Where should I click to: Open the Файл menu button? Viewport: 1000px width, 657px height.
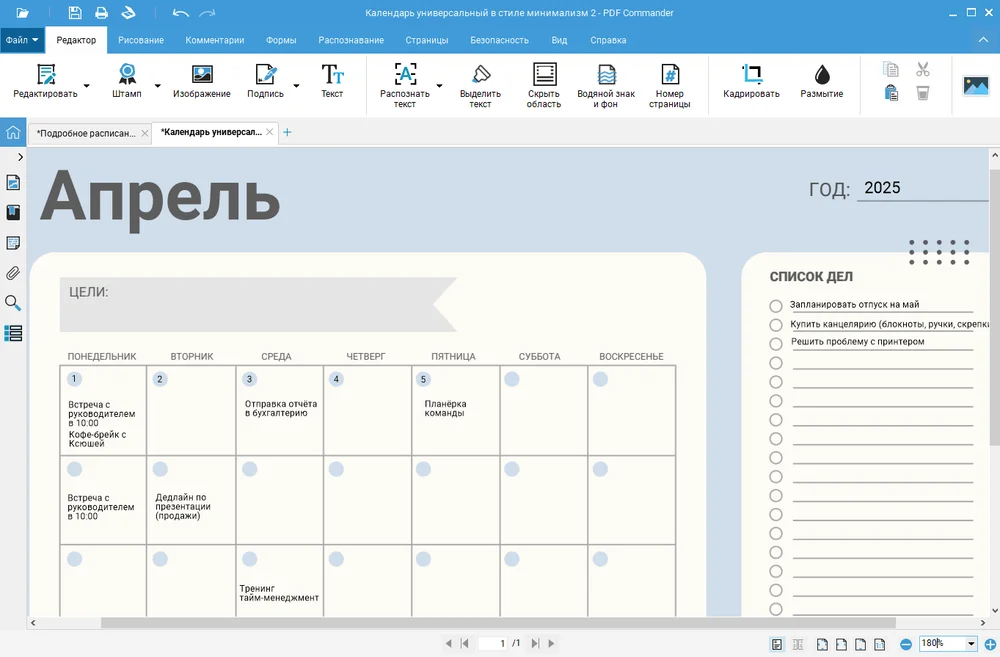point(21,41)
